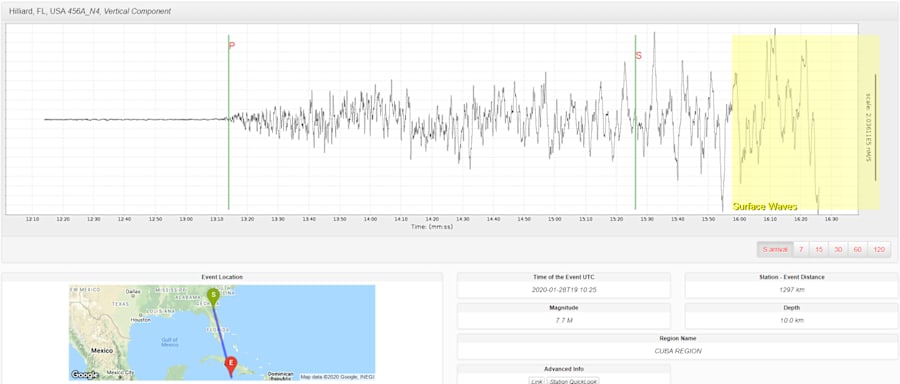This screenshot has height=384, width=900.
Task: Click the green S-wave arrival line
Action: pos(635,122)
